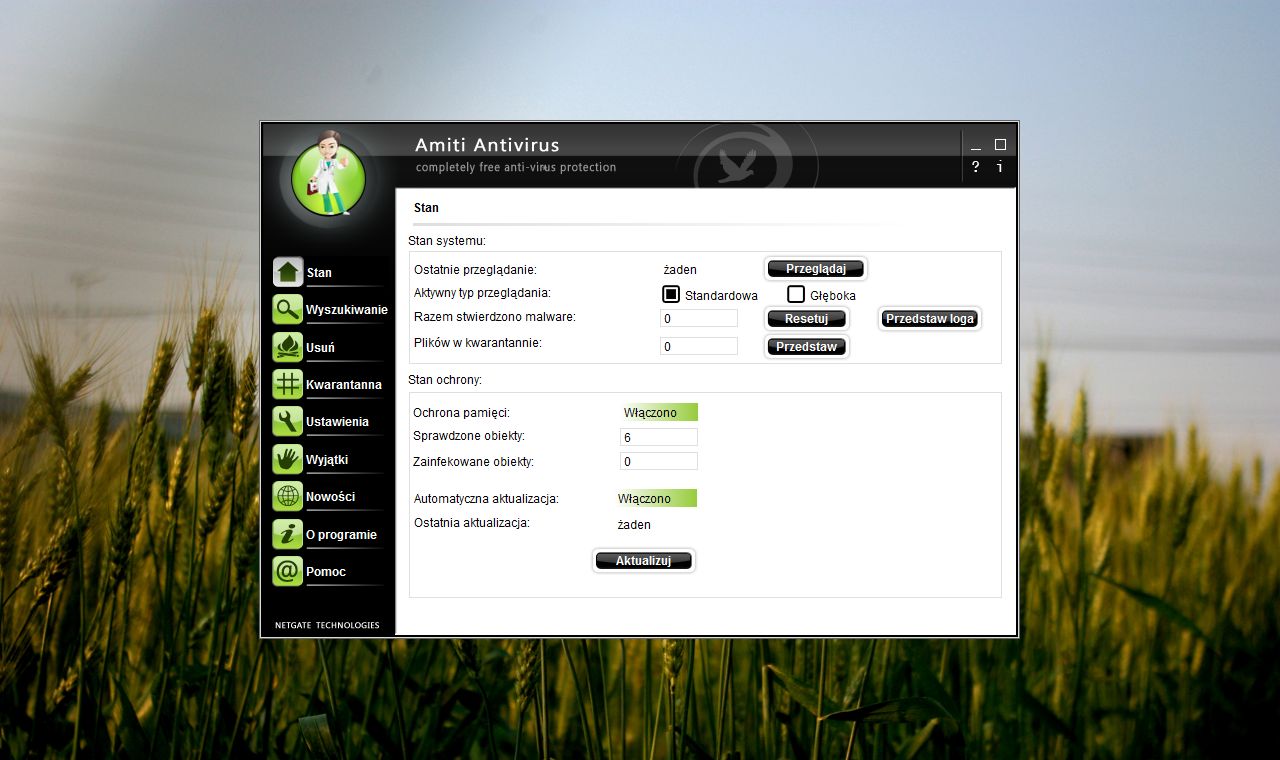The image size is (1280, 760).
Task: Select the Standardowa scan type checkbox
Action: coord(671,294)
